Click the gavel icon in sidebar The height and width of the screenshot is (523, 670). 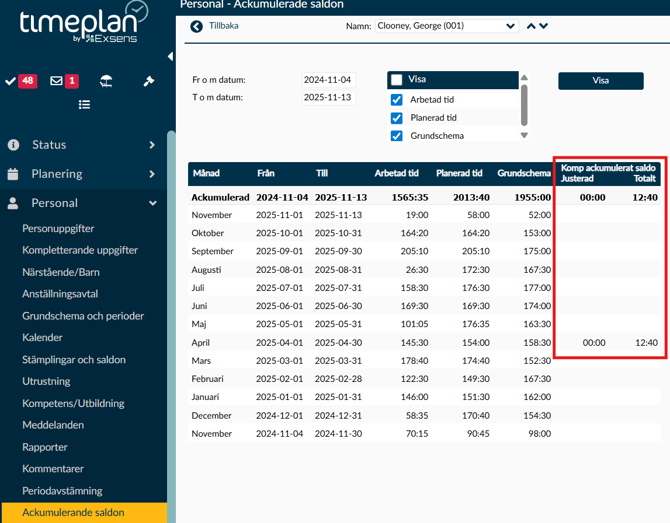coord(149,81)
